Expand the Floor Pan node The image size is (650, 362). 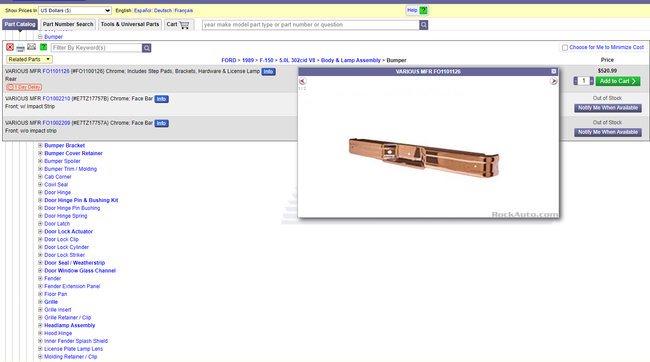coord(40,294)
